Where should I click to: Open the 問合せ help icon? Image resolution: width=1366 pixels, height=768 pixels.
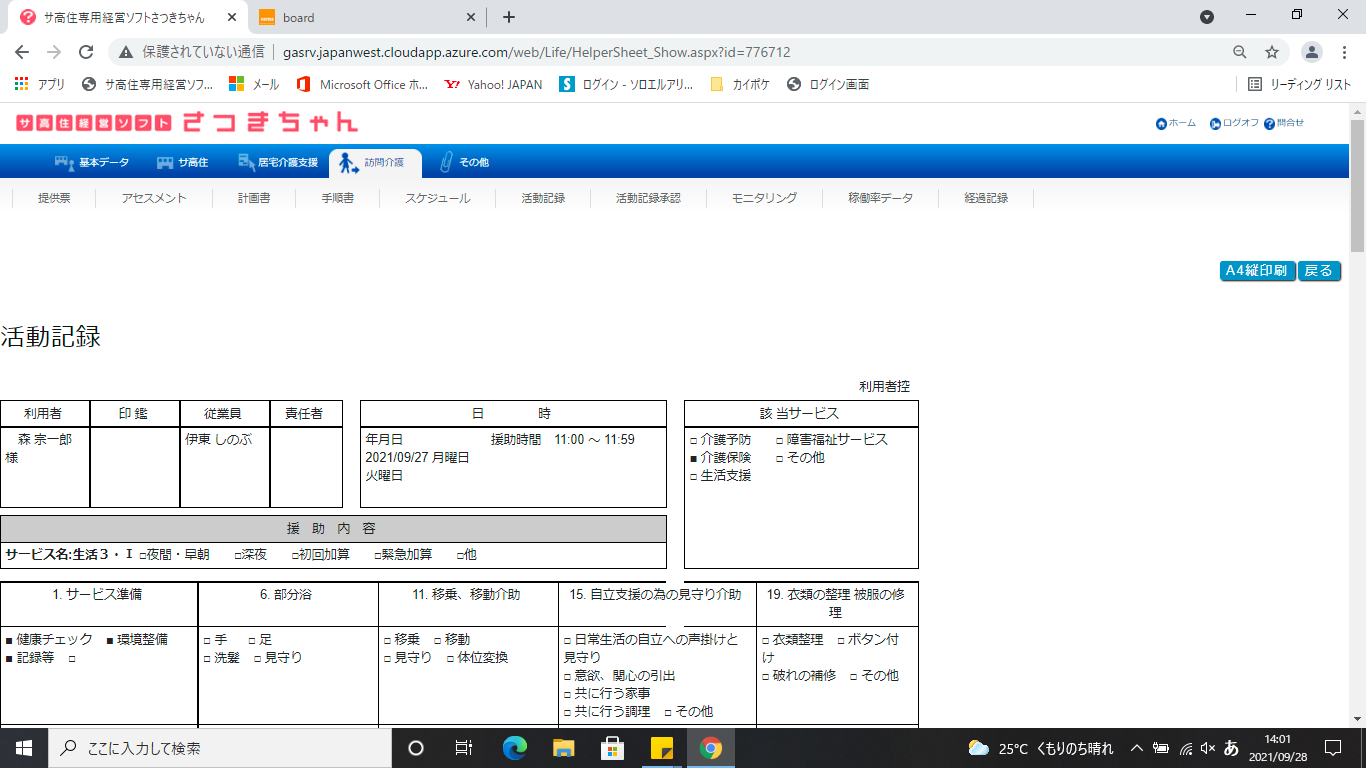click(1269, 124)
